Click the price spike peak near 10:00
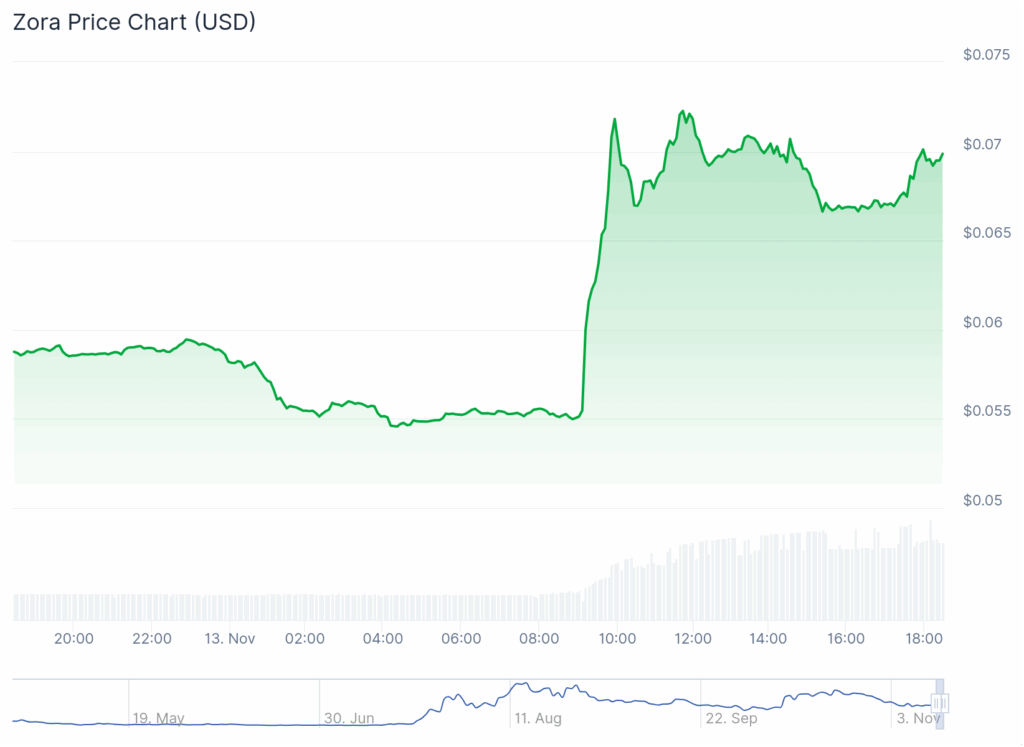1024x747 pixels. pos(614,119)
